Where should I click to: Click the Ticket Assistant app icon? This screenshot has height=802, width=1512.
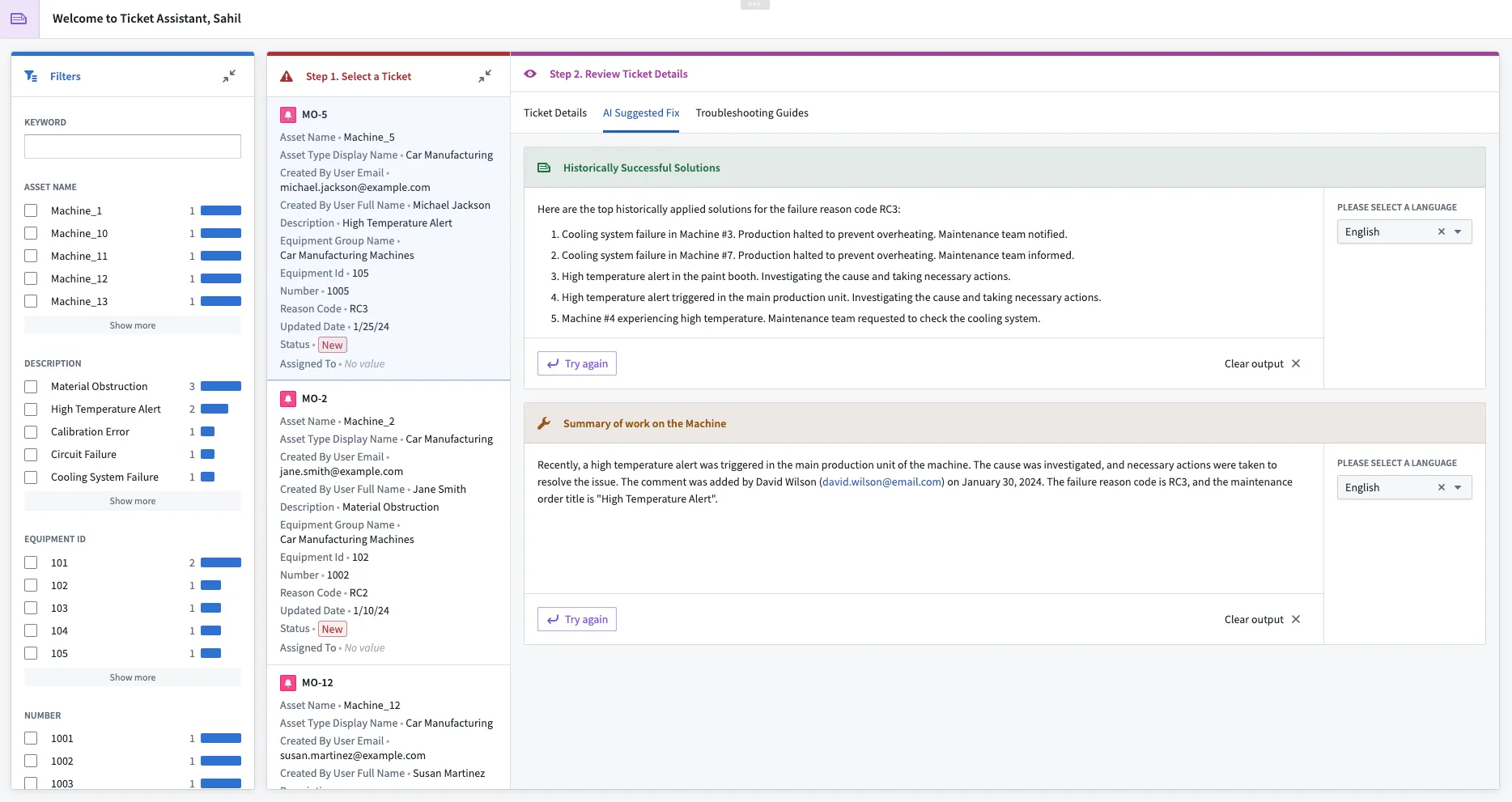click(19, 19)
